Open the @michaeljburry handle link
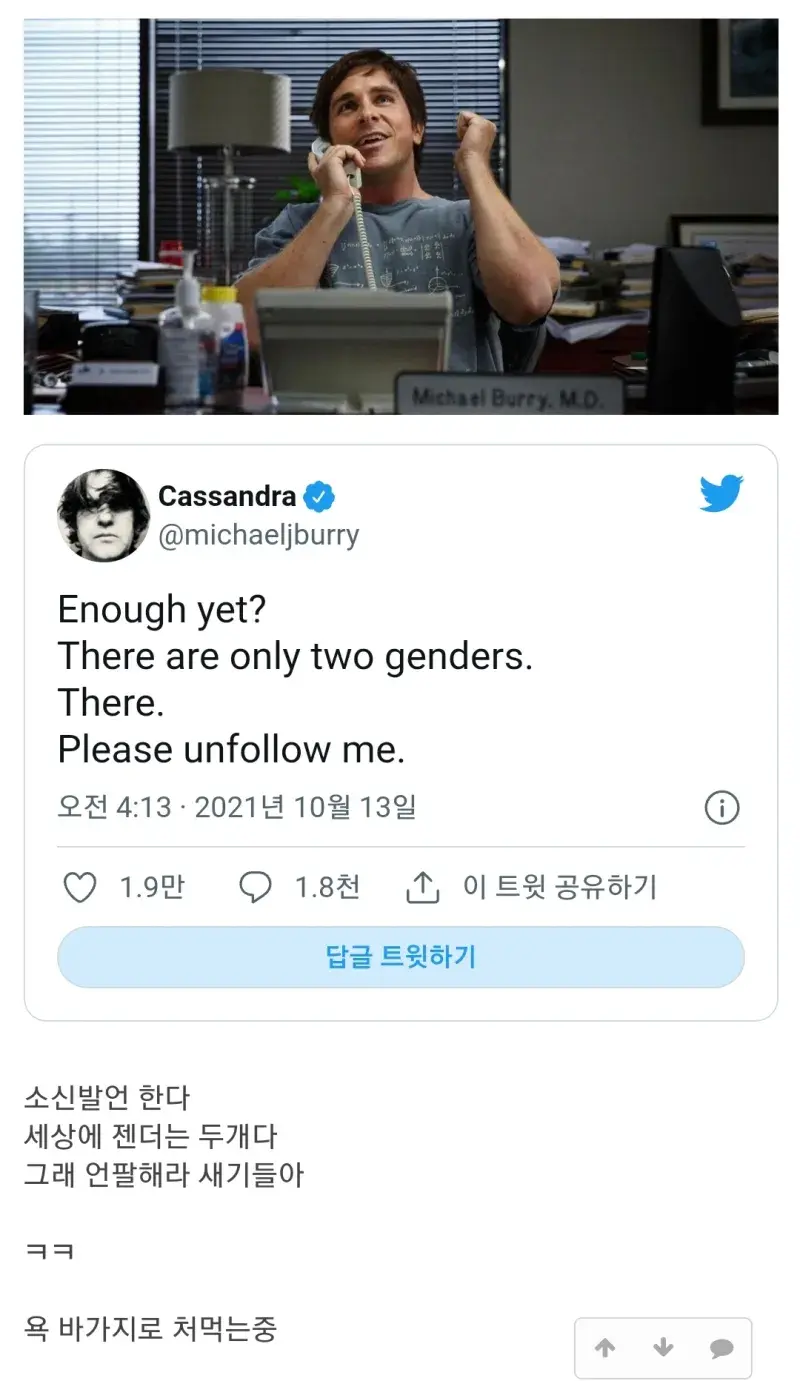Screen dimensions: 800x1381 [x=259, y=534]
